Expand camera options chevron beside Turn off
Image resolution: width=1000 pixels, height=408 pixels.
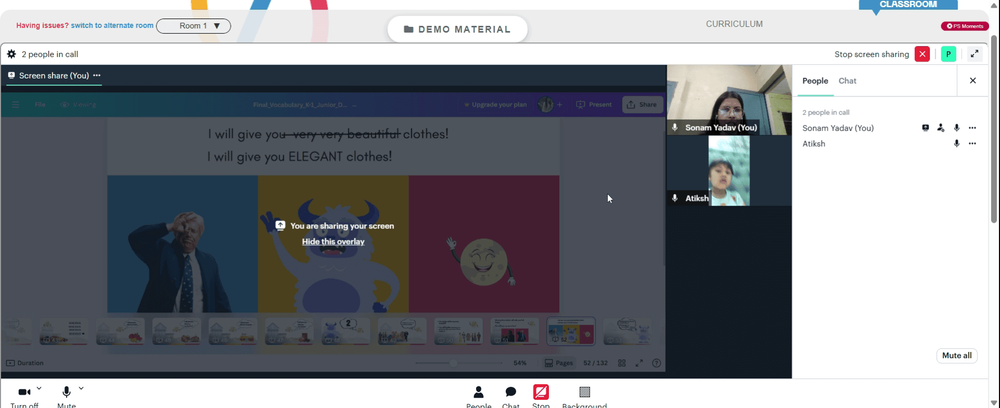[x=39, y=388]
